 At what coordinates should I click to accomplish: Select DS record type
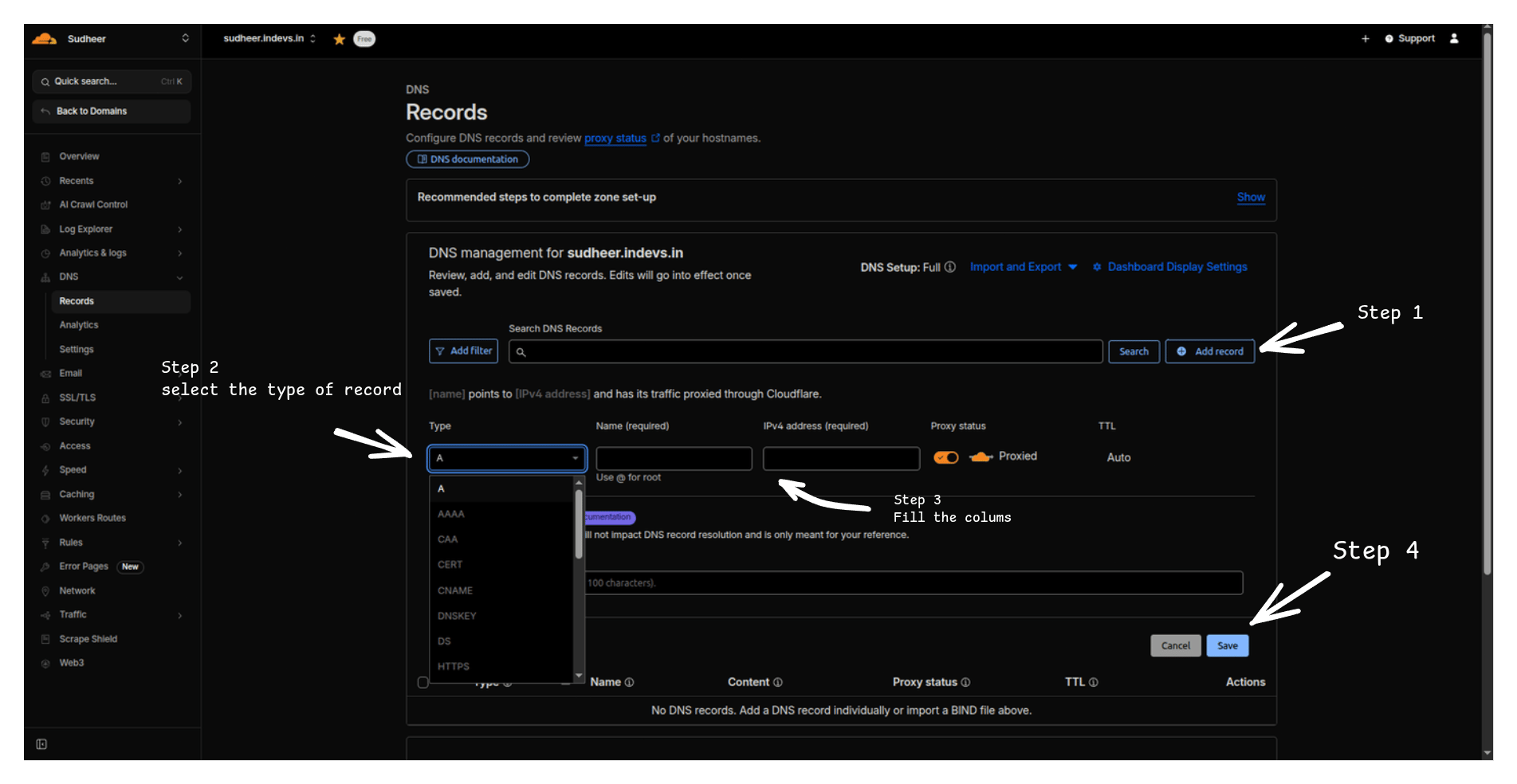tap(501, 641)
